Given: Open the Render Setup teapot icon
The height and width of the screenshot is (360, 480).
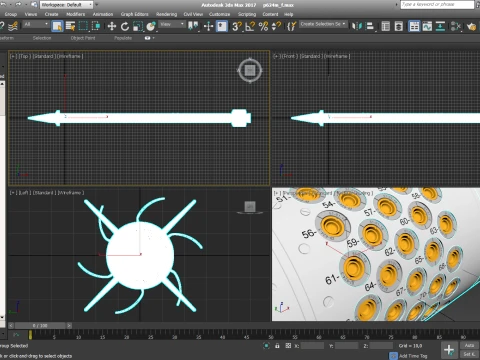Looking at the screenshot, I should 471,26.
